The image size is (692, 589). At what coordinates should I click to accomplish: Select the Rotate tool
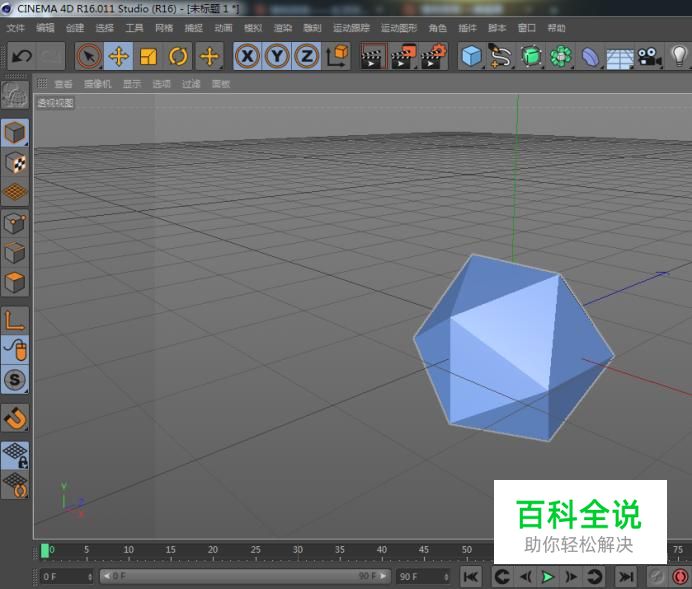179,56
